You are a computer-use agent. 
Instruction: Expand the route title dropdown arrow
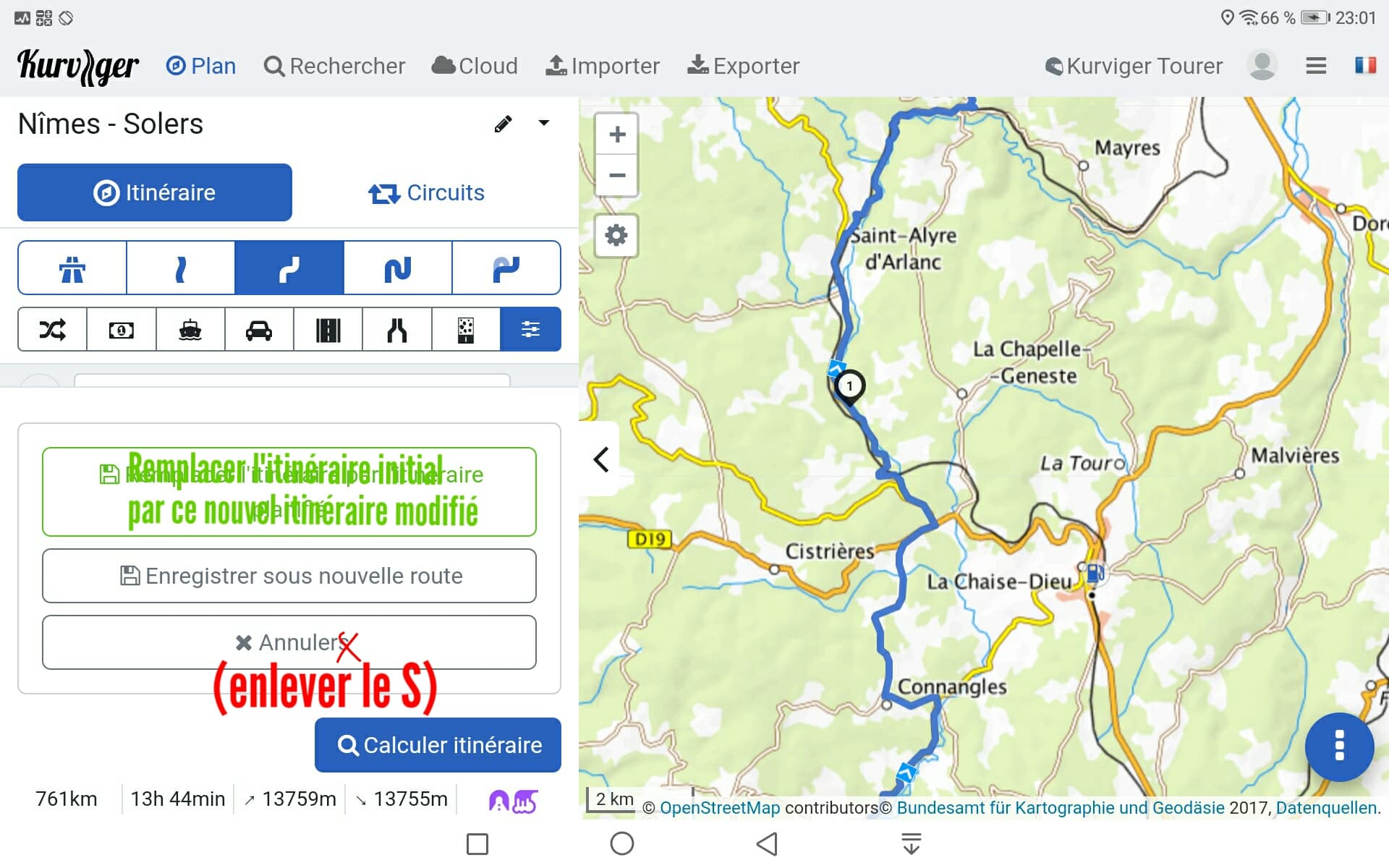click(x=544, y=123)
